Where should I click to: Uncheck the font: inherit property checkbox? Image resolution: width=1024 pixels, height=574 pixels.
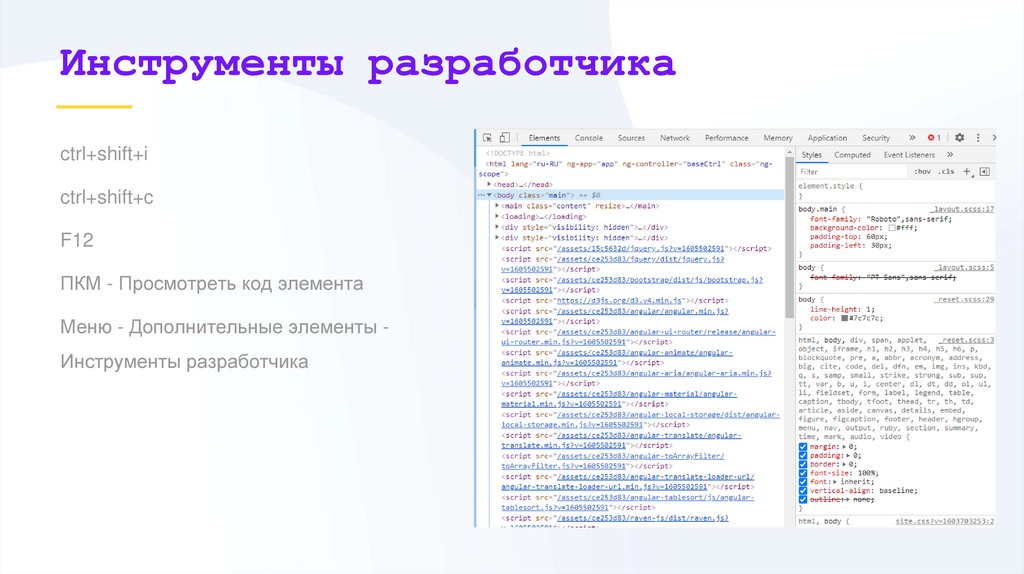coord(803,482)
